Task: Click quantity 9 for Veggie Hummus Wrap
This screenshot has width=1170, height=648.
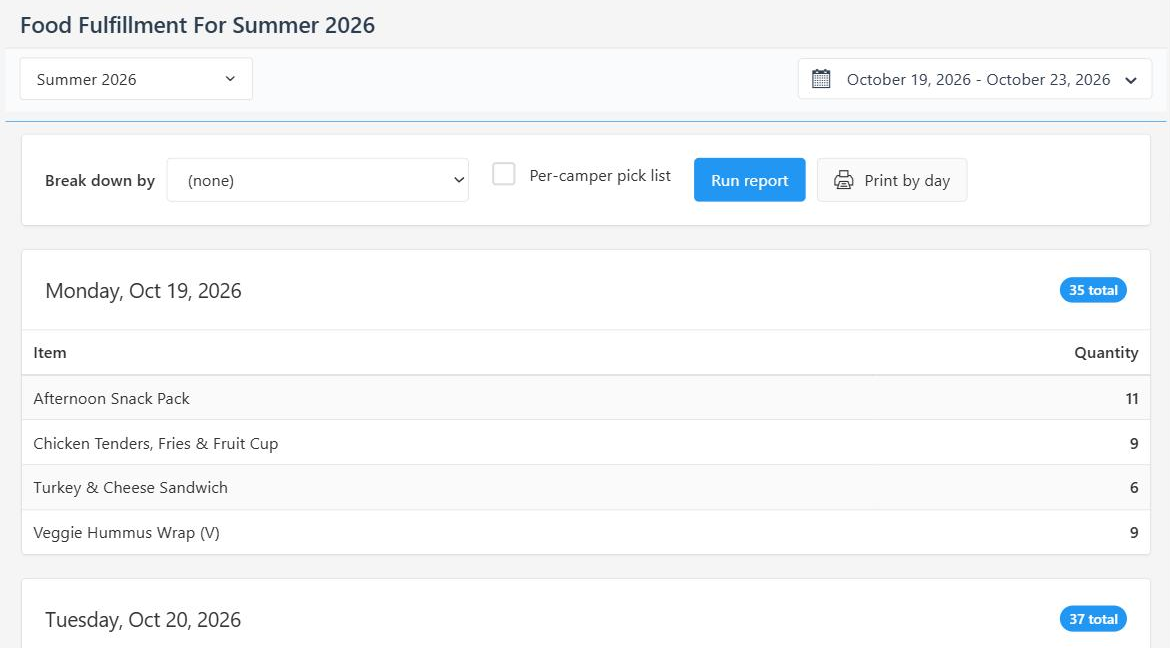Action: (1134, 532)
